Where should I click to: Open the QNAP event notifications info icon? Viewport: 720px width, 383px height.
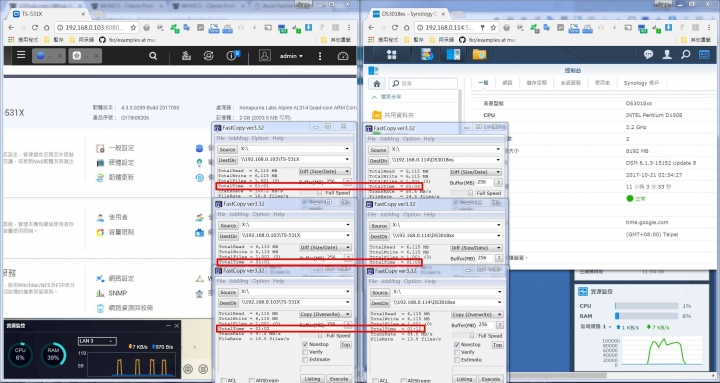[231, 56]
